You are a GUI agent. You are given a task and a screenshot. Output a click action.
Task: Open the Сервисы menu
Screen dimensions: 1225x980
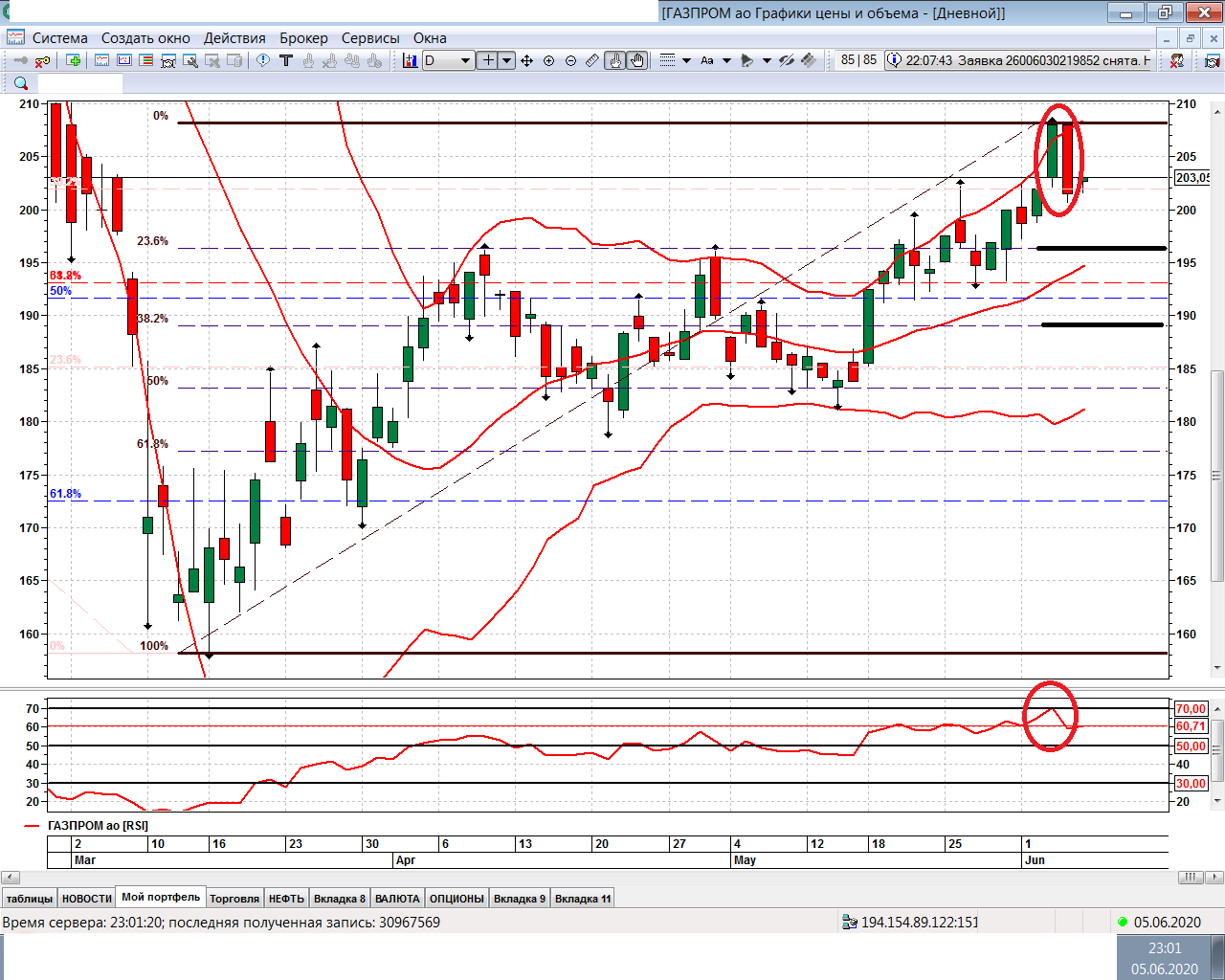(370, 38)
